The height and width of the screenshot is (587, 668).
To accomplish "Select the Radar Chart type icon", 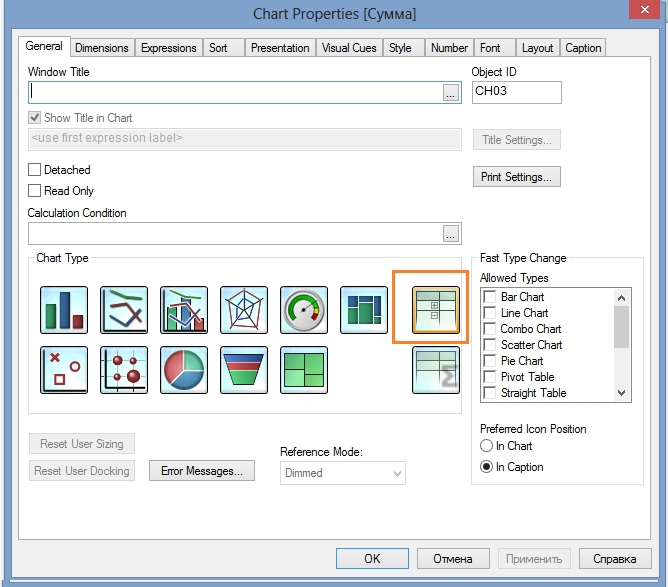I will pos(244,310).
